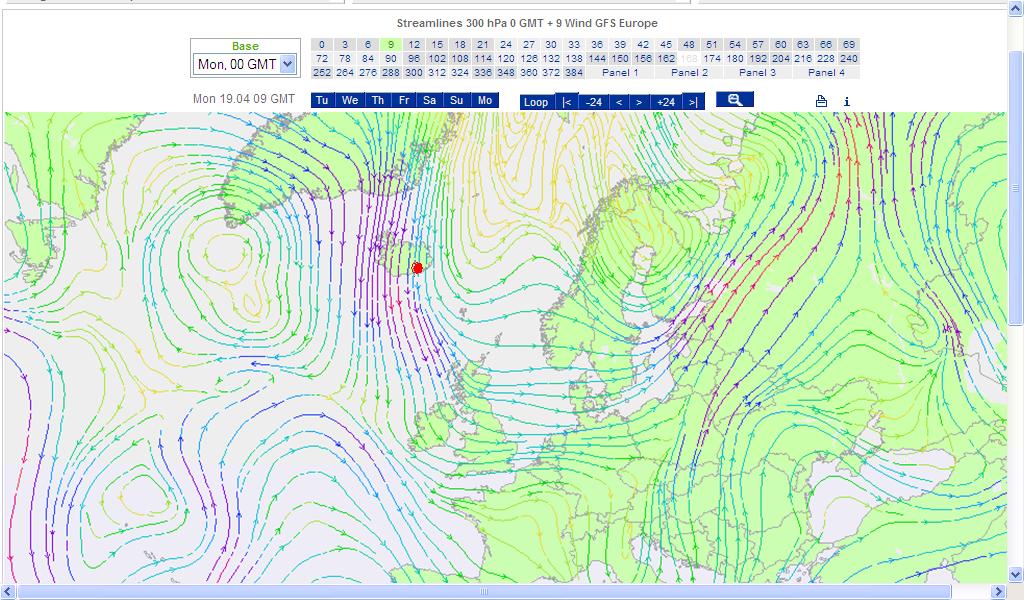Switch to Saturday forecast day
The height and width of the screenshot is (600, 1024).
coord(430,101)
